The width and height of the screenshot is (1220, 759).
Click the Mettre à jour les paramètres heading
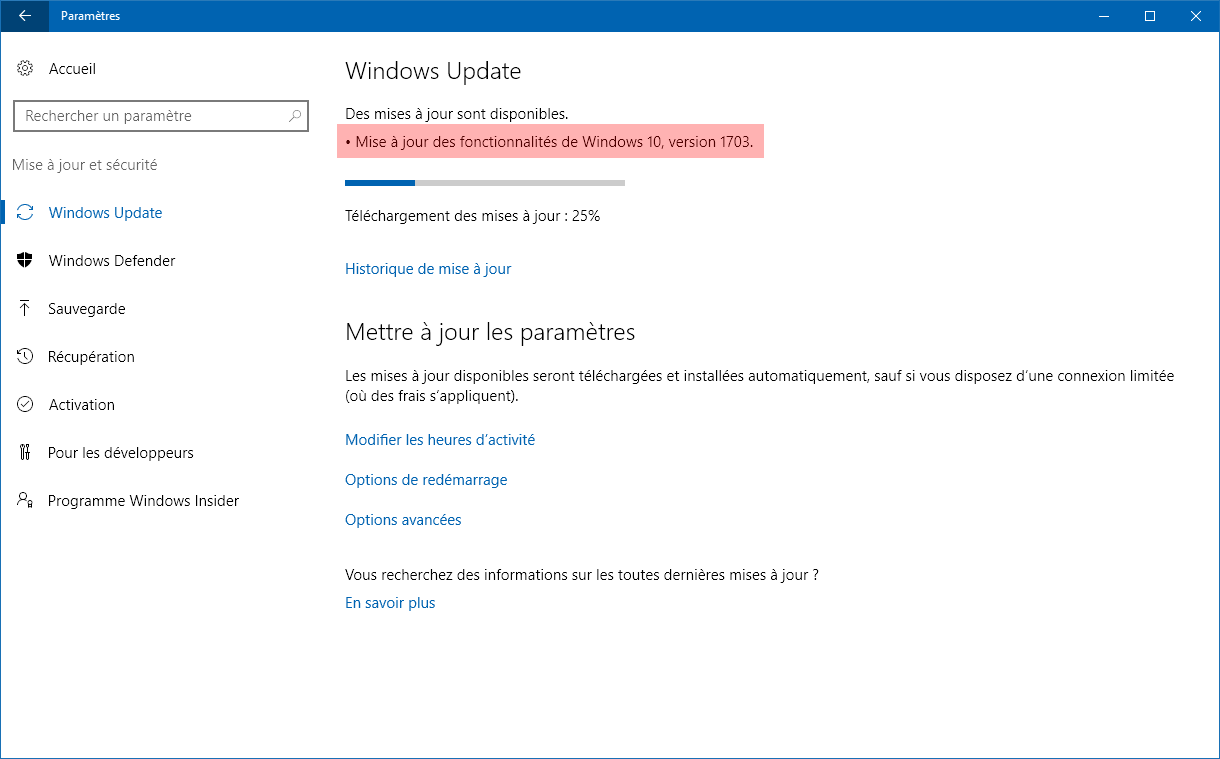click(x=490, y=332)
